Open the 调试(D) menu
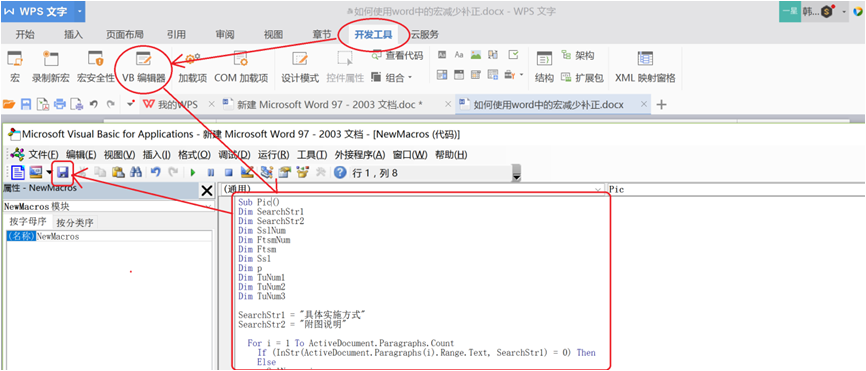This screenshot has width=866, height=371. [234, 155]
